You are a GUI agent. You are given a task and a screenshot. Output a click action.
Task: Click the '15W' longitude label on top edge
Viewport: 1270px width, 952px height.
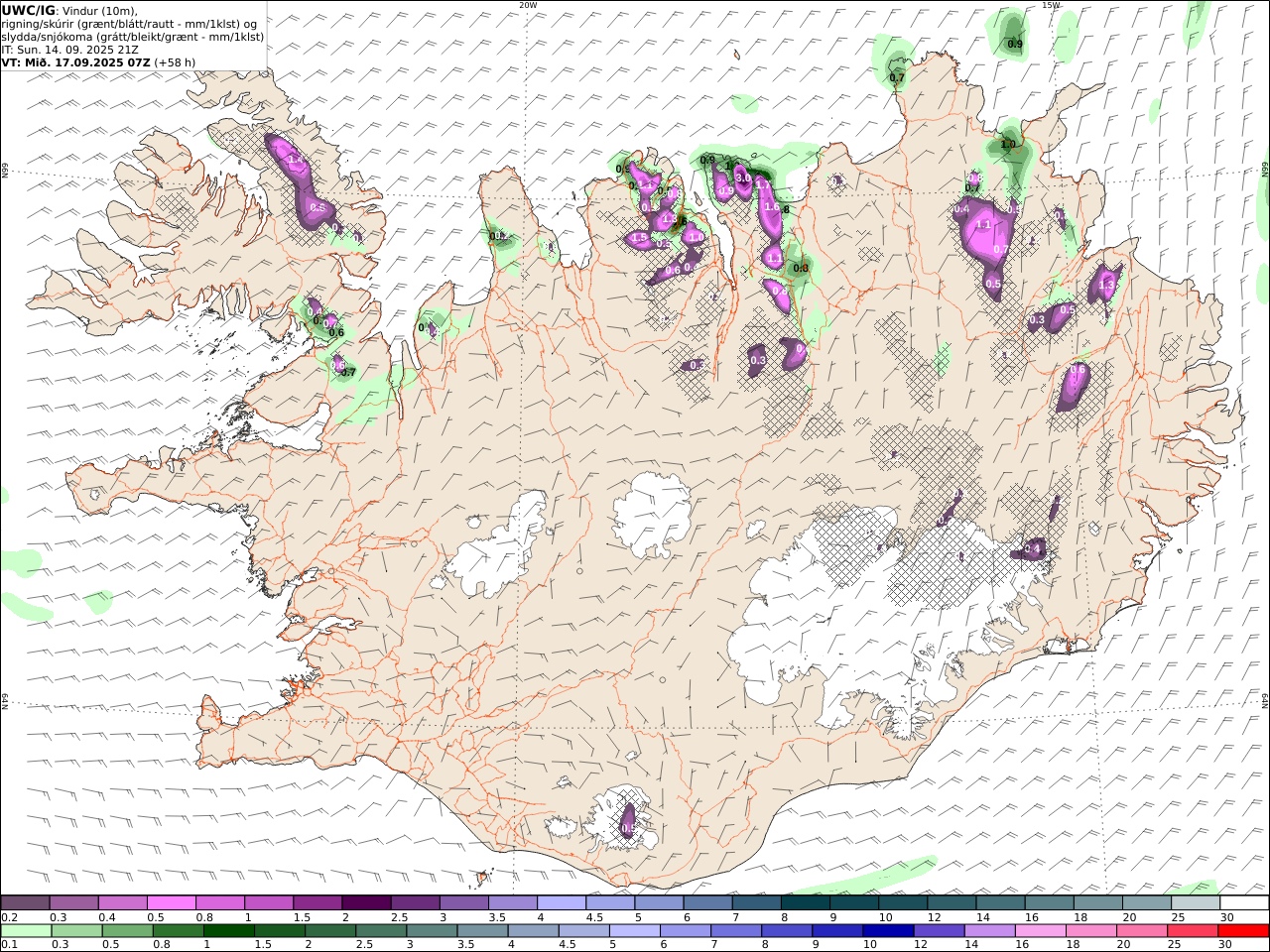pyautogui.click(x=1051, y=5)
